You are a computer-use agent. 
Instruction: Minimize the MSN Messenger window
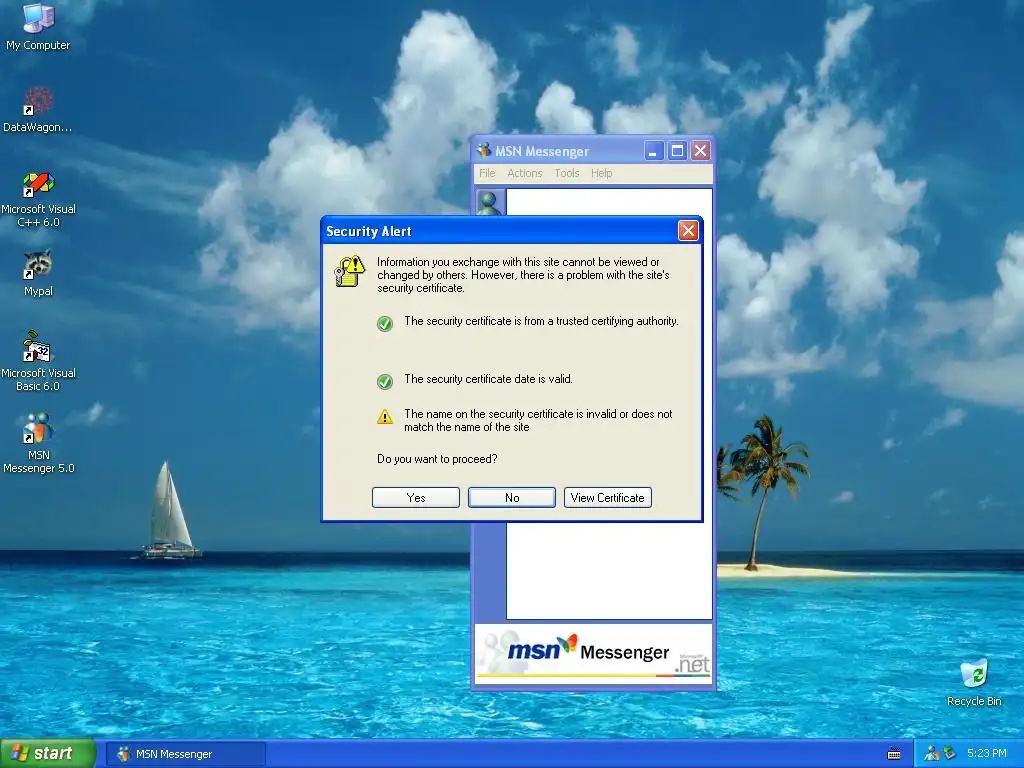point(654,151)
